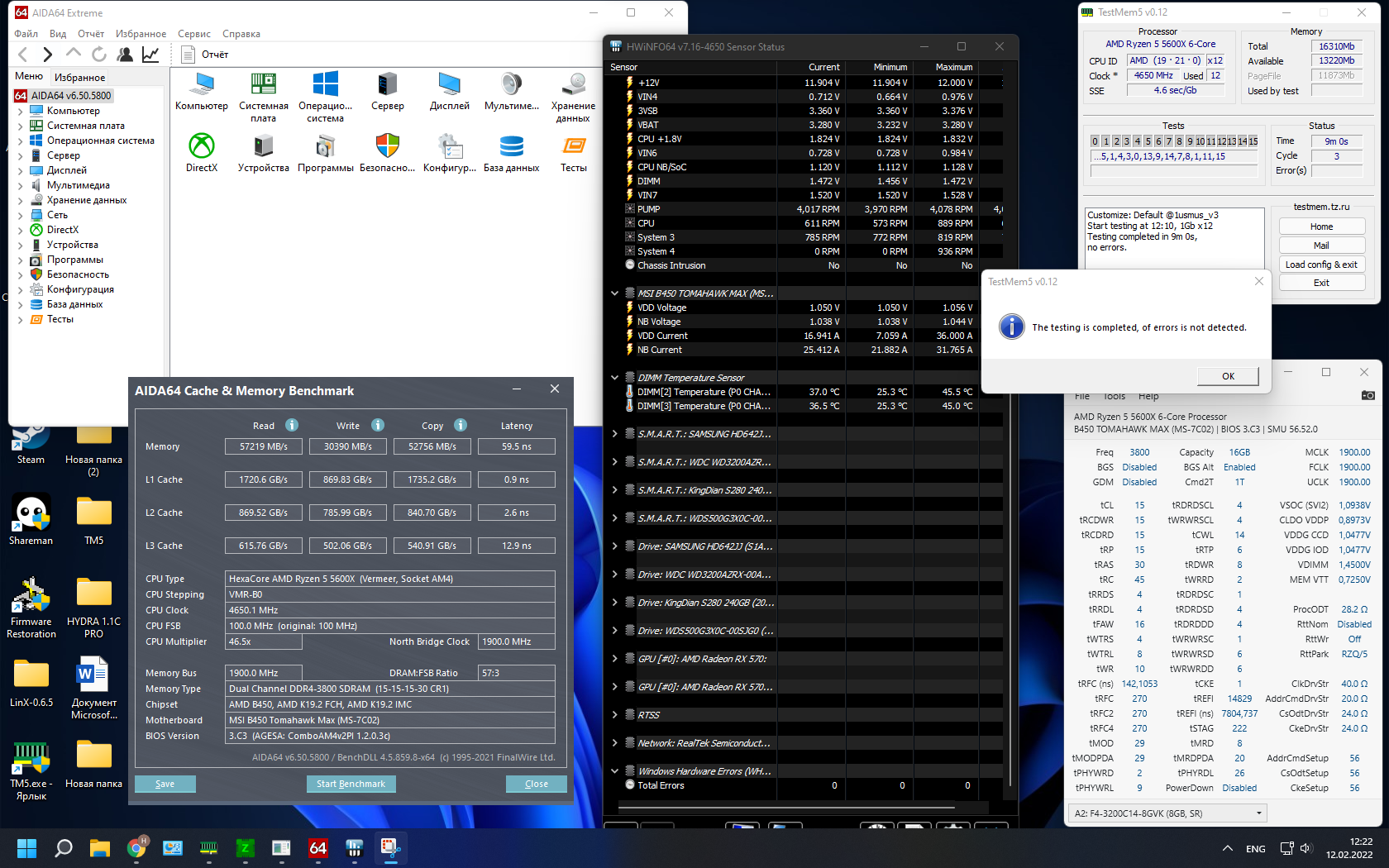The width and height of the screenshot is (1389, 868).
Task: Open the Программы icon in AIDA64 main pane
Action: click(326, 153)
